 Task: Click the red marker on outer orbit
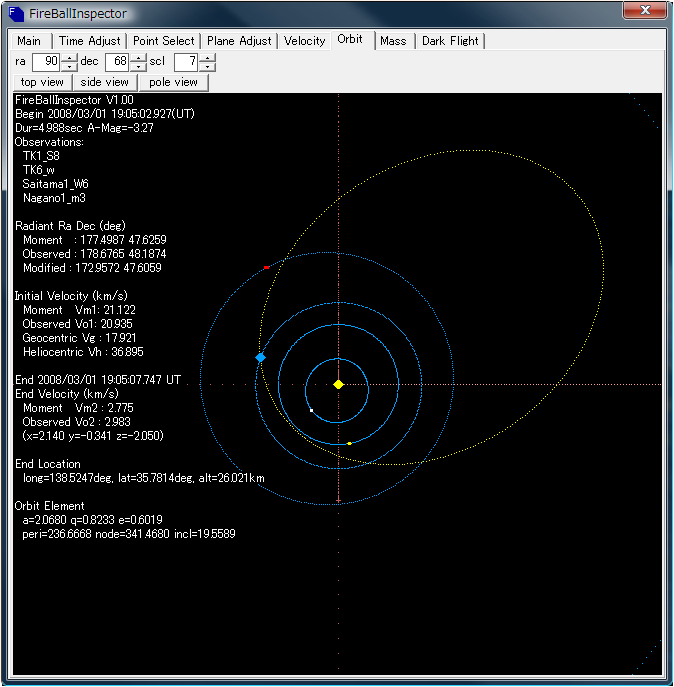(x=266, y=267)
